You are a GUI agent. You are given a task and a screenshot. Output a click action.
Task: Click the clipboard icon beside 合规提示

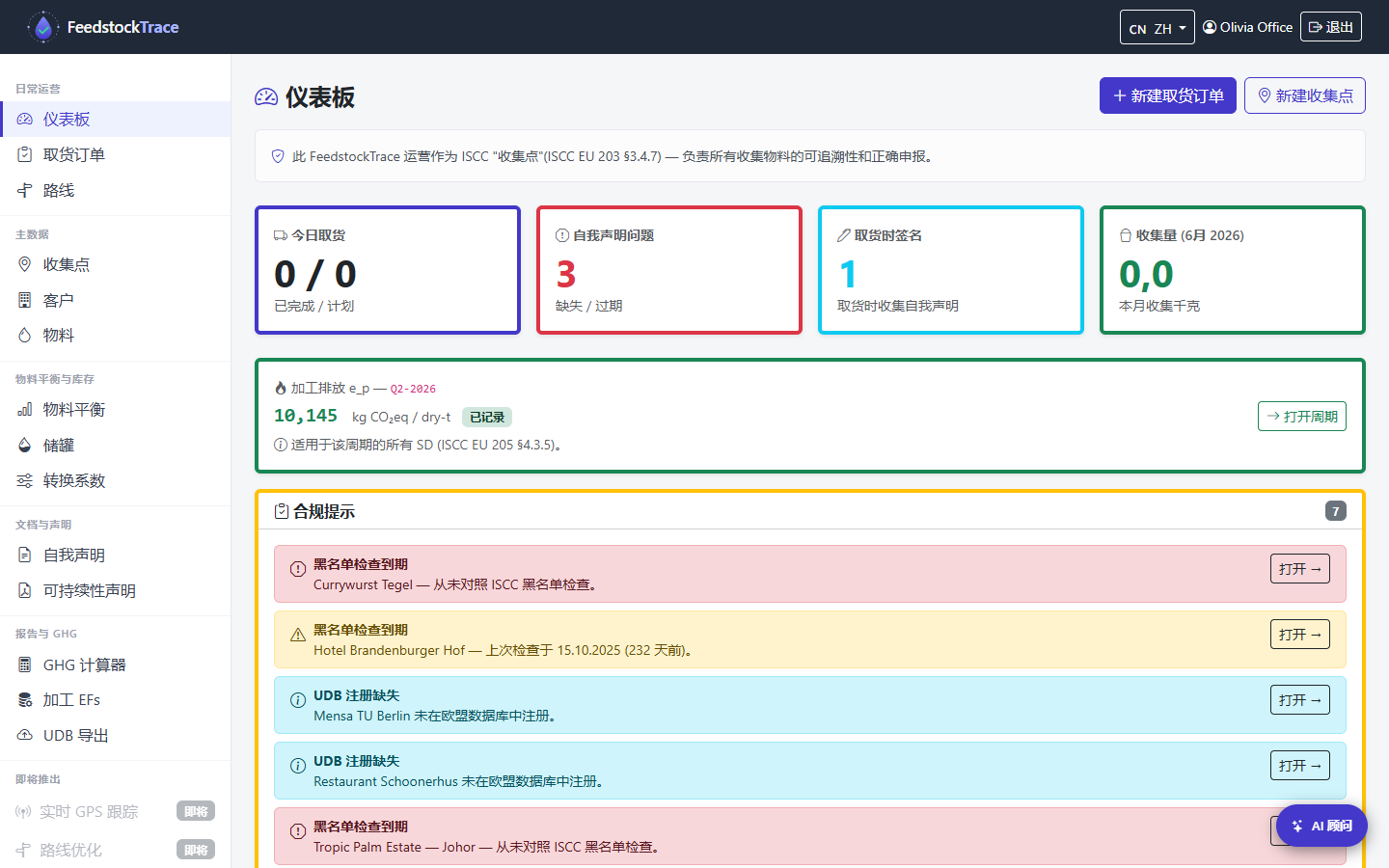[282, 511]
